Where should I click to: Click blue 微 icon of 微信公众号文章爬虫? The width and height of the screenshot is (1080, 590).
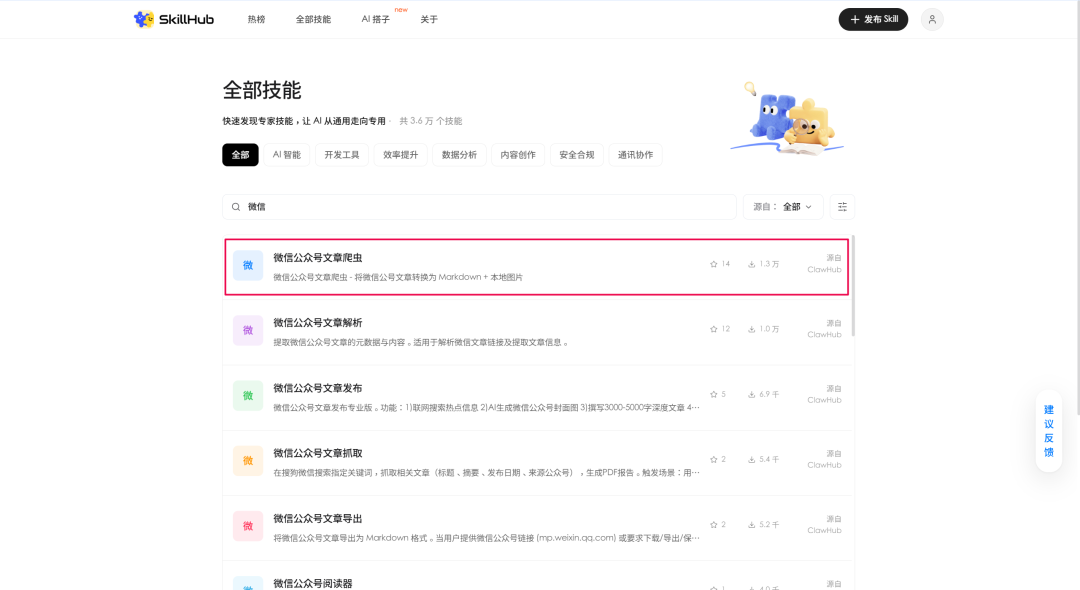[x=248, y=265]
